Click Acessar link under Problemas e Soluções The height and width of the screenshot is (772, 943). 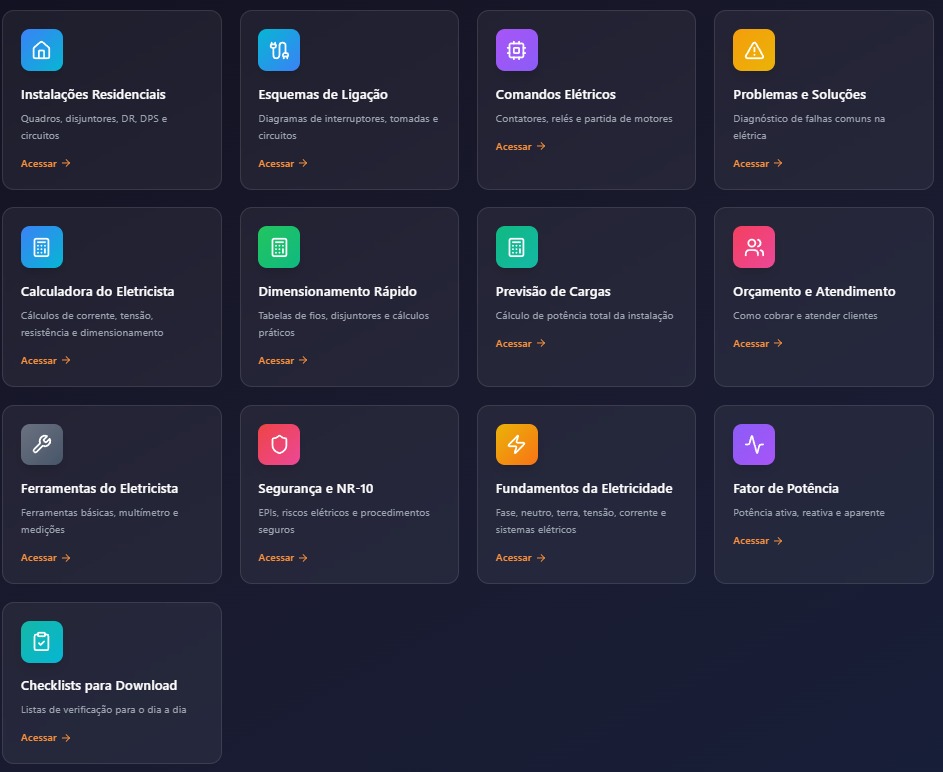point(757,163)
